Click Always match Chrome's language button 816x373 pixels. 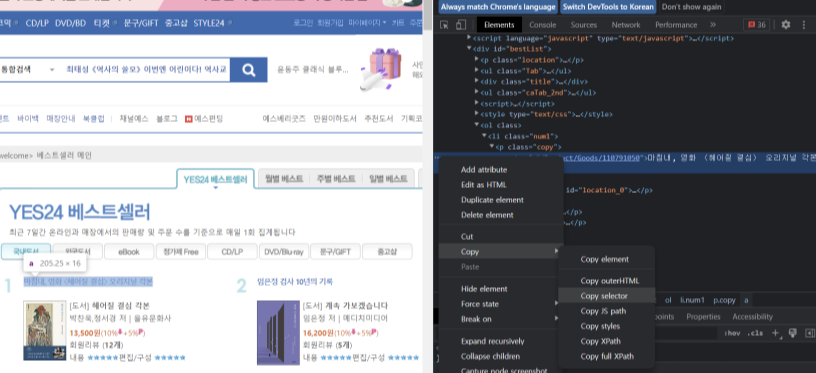(498, 7)
